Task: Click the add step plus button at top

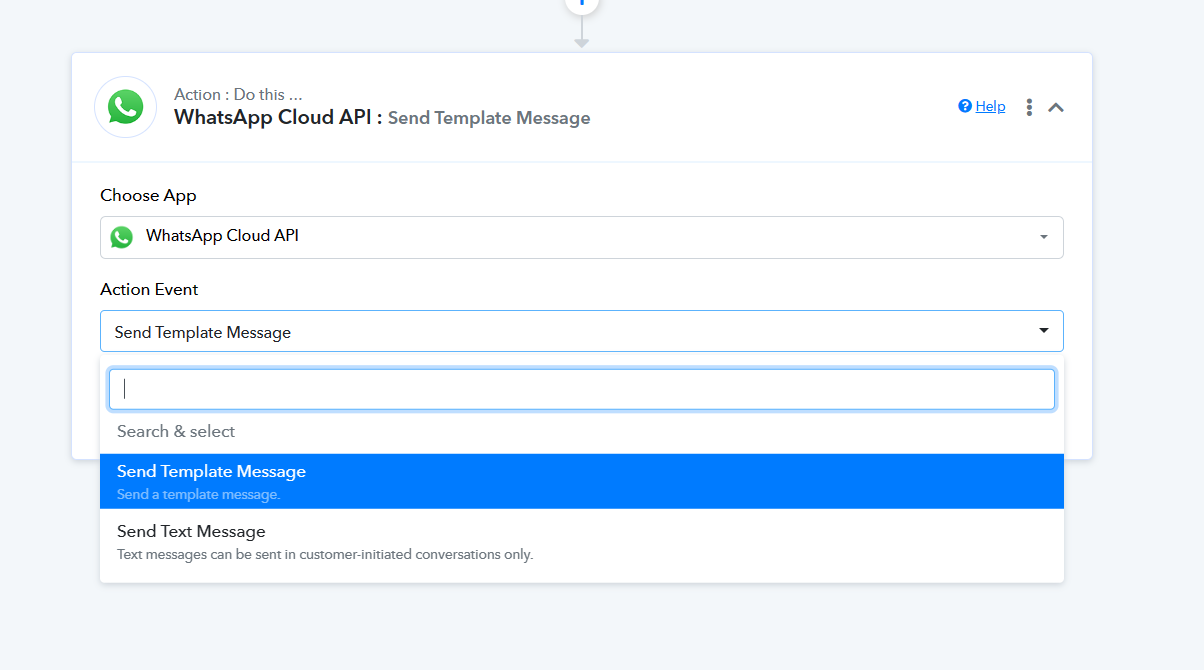Action: [582, 3]
